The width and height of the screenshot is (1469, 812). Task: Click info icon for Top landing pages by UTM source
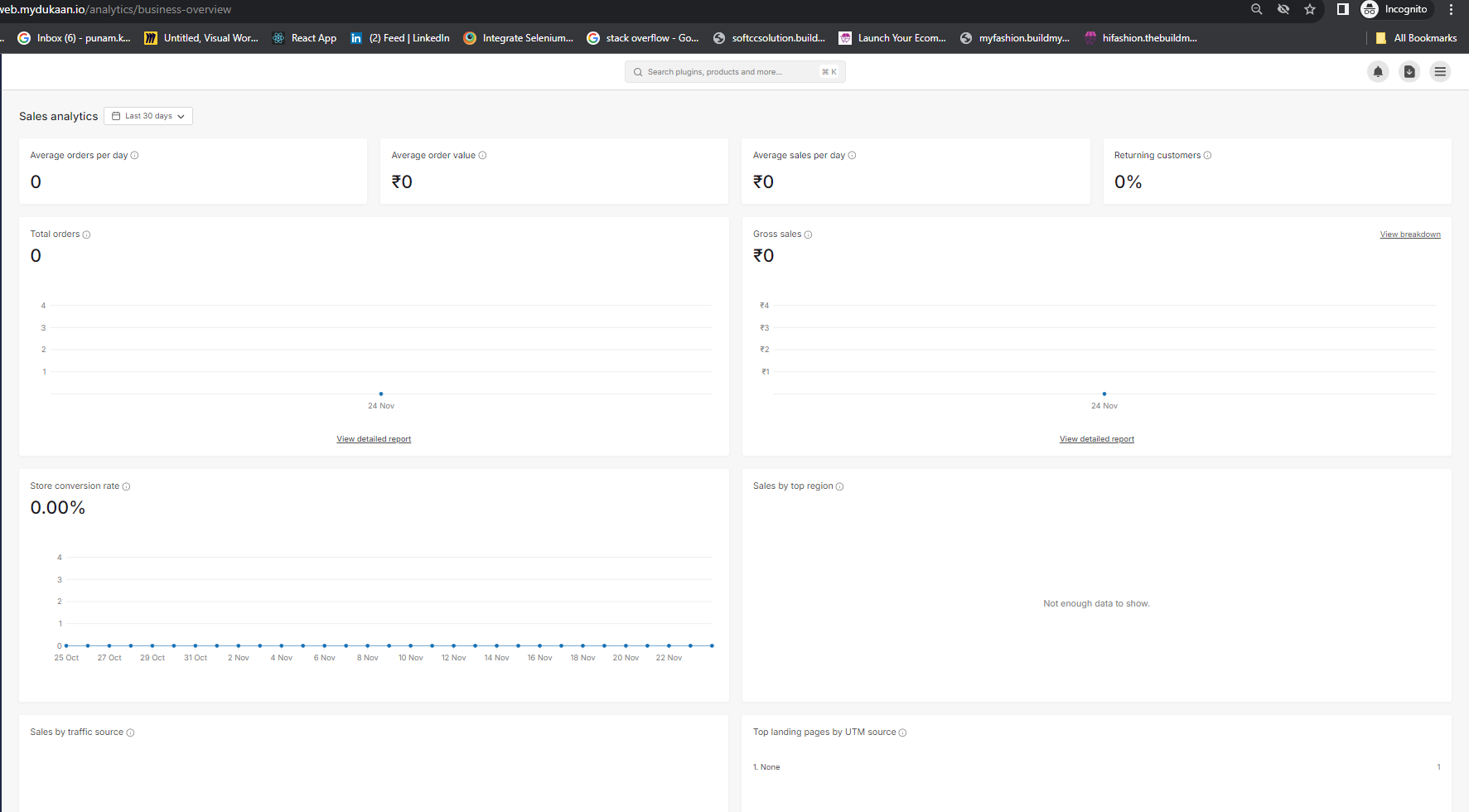903,732
